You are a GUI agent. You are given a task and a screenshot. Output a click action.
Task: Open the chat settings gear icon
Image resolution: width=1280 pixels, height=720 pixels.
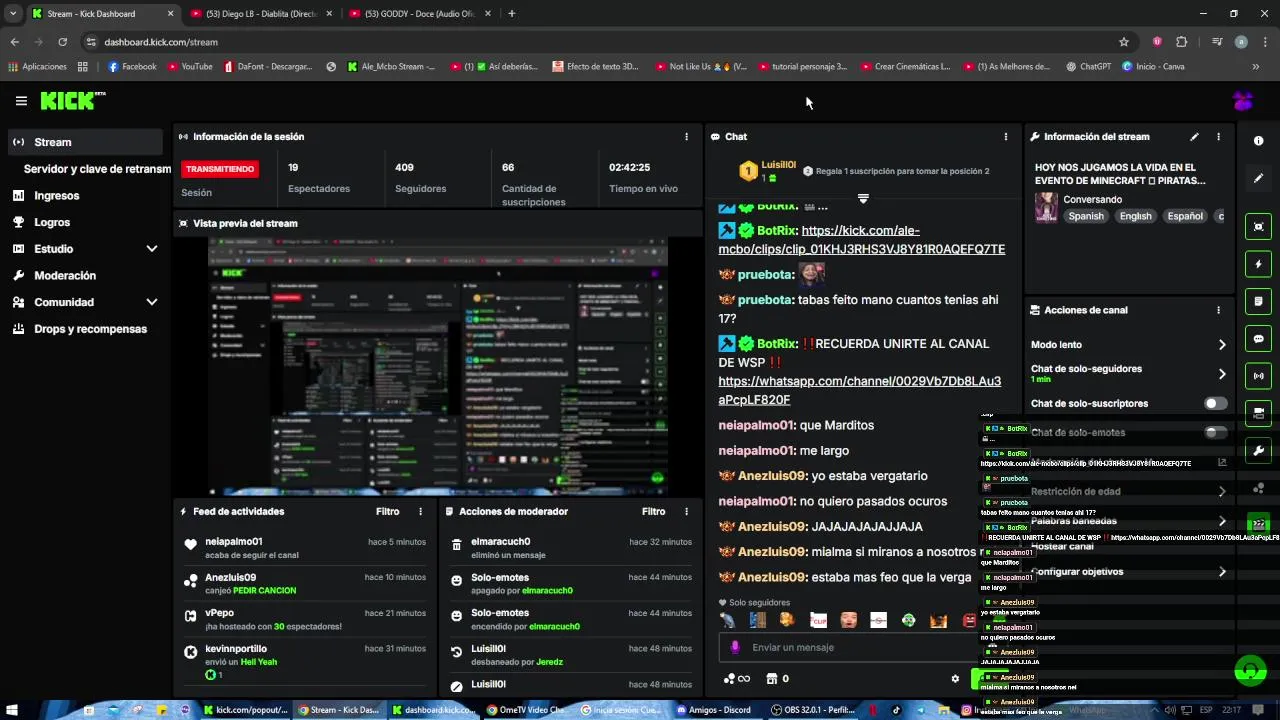(955, 679)
